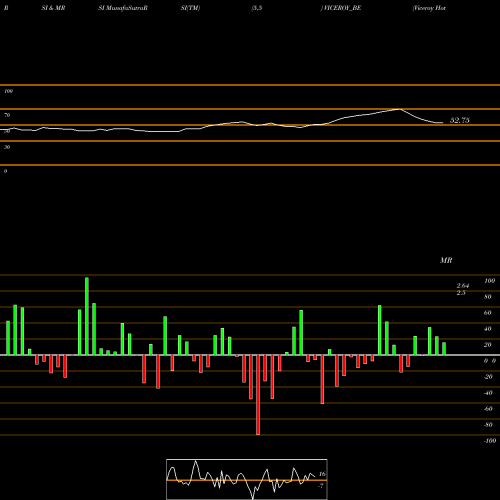Select the VICEROY_BE symbol text in header
This screenshot has height=500, width=500.
click(x=342, y=8)
